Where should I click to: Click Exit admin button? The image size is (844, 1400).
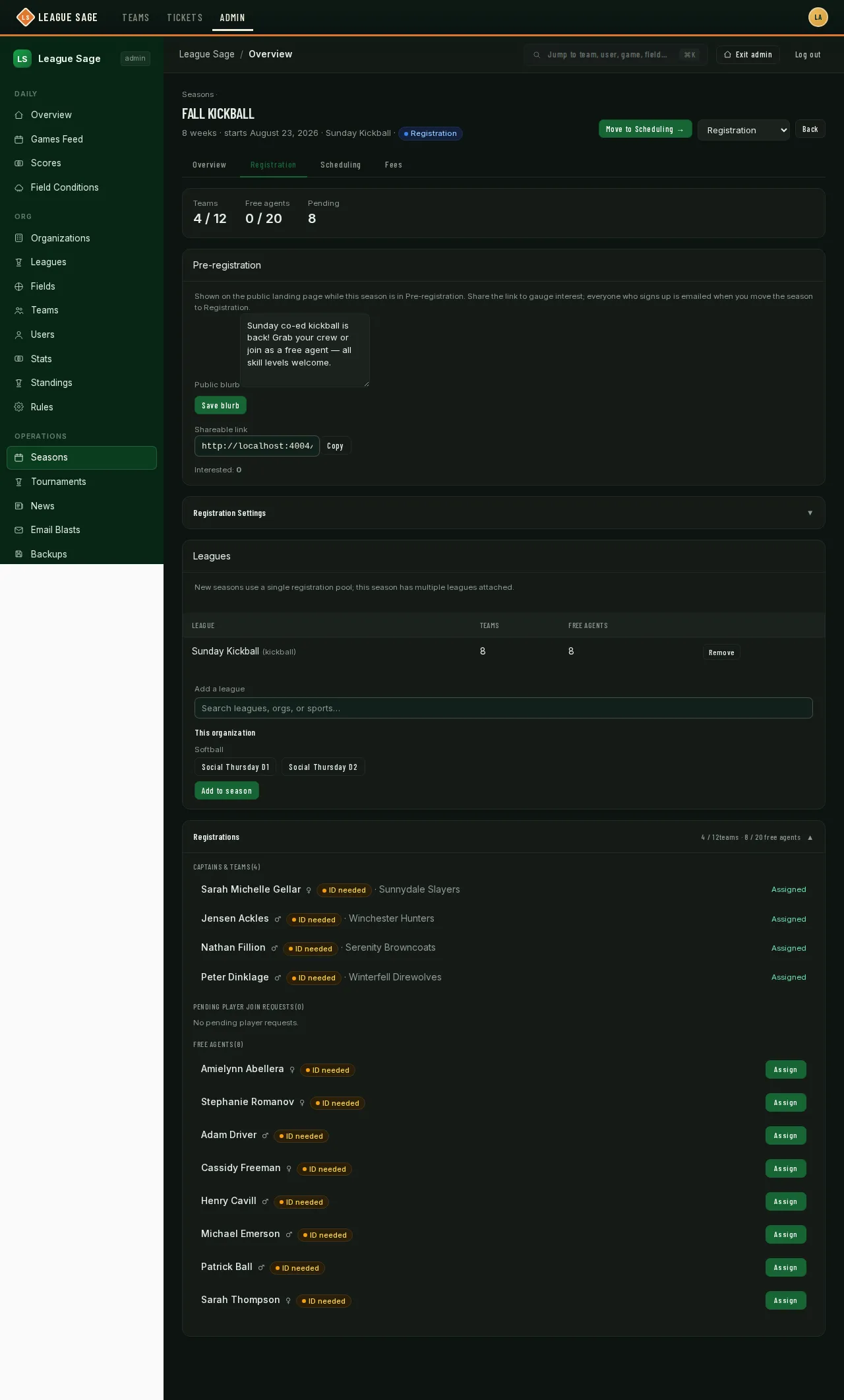[x=748, y=55]
